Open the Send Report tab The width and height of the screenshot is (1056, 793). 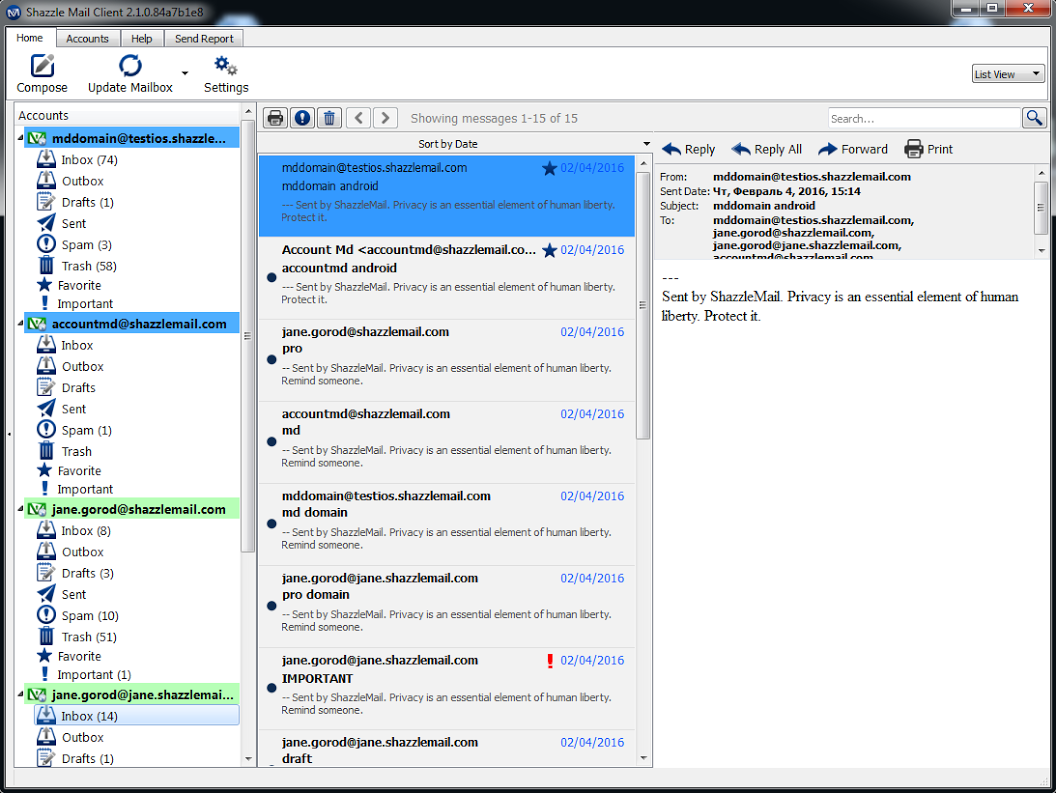204,38
